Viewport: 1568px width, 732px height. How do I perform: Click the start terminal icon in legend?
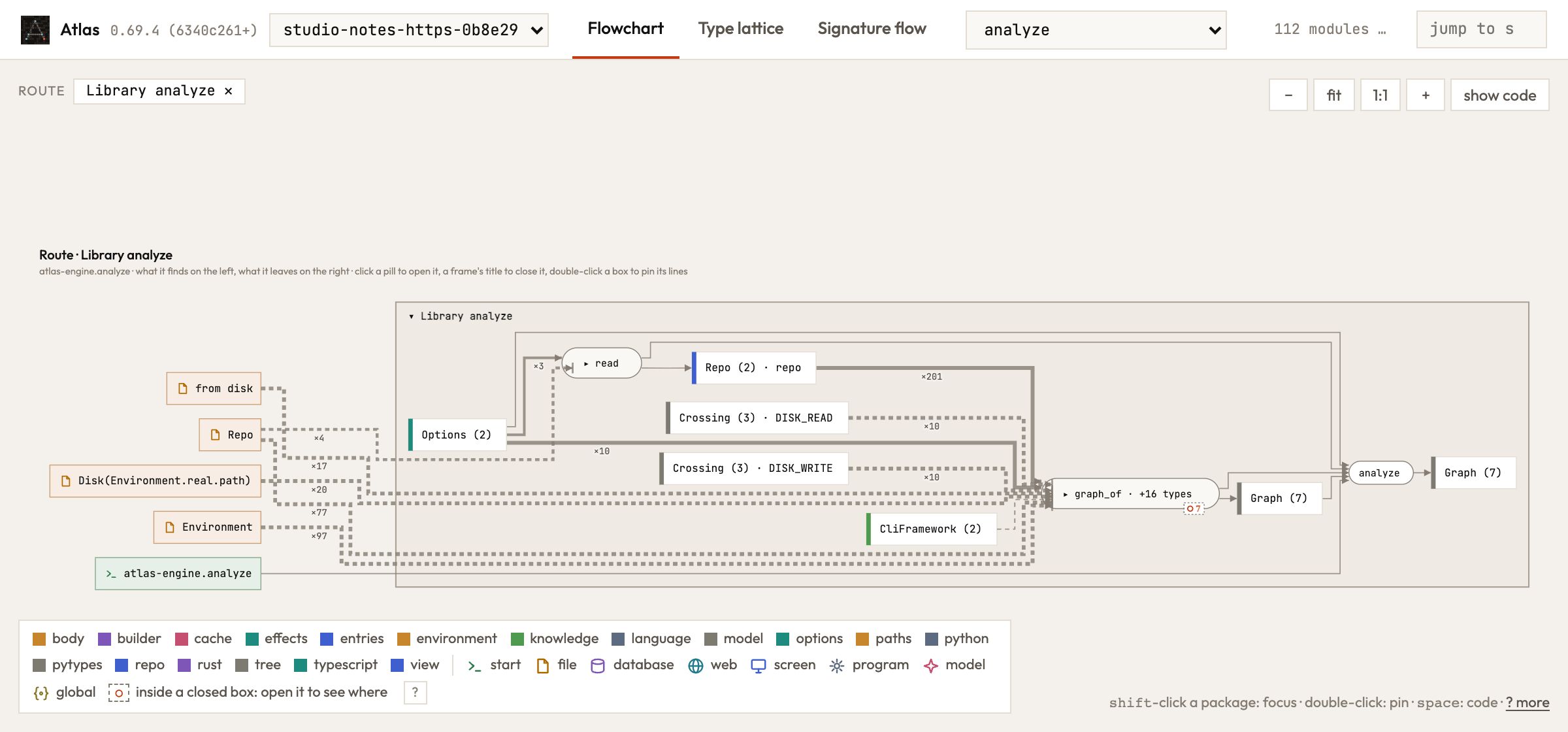coord(474,665)
